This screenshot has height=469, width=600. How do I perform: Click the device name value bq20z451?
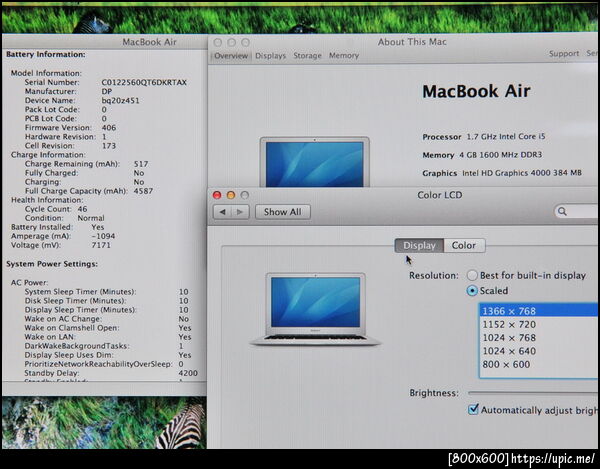[120, 101]
